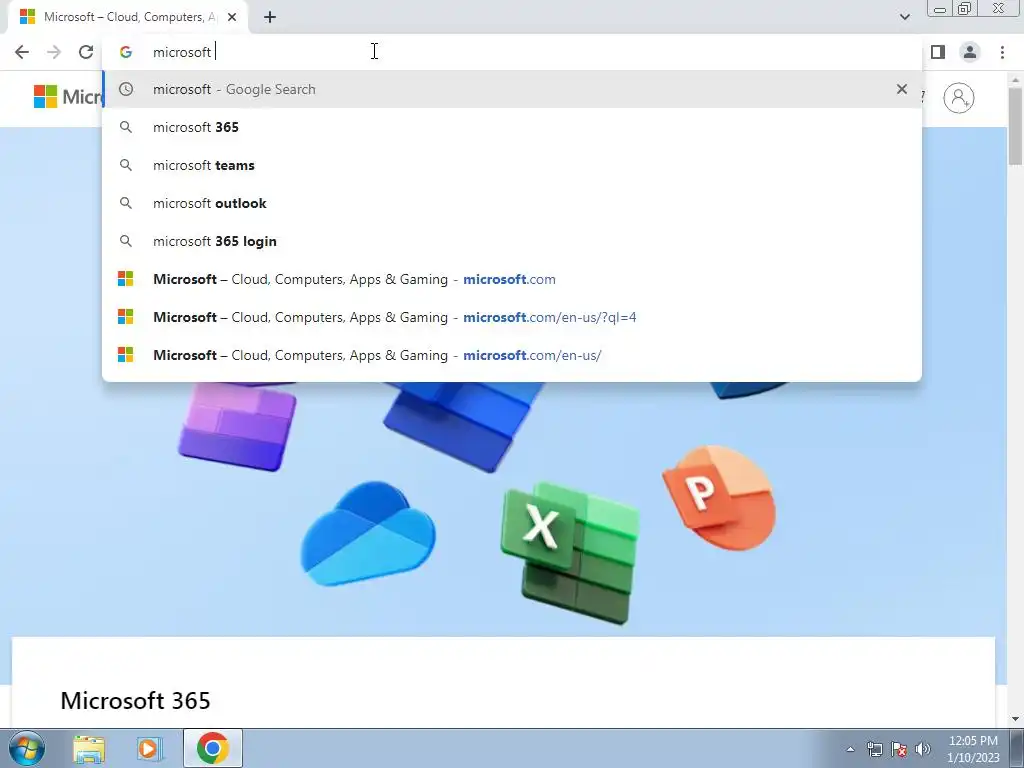1024x768 pixels.
Task: Click the volume speaker tray icon
Action: (x=923, y=749)
